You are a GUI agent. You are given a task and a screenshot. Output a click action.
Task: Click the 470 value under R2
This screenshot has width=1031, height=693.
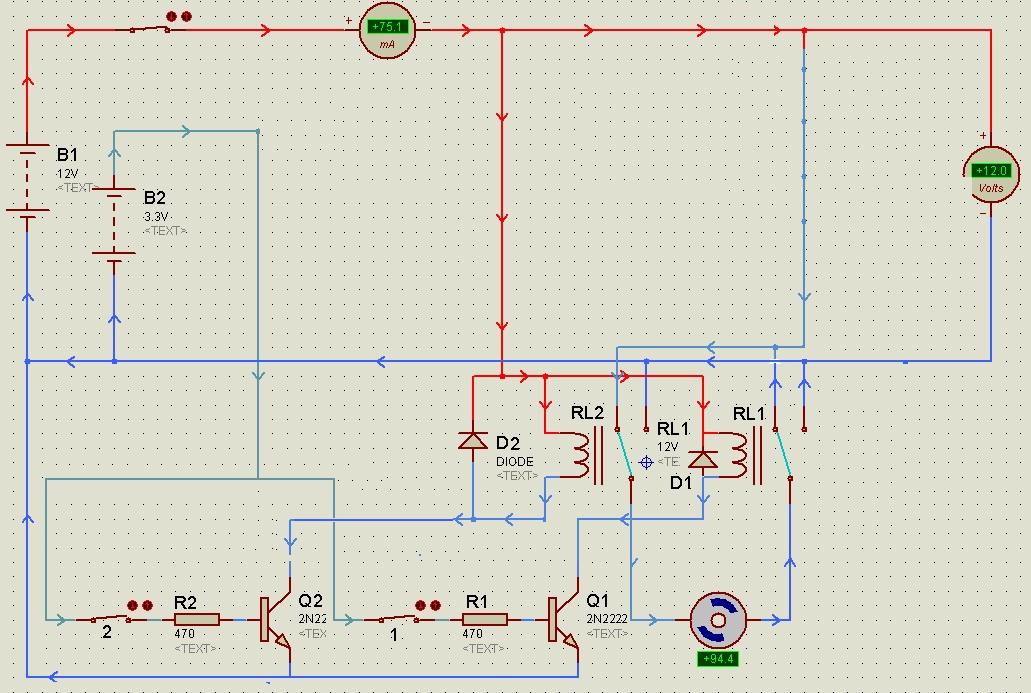tap(185, 634)
